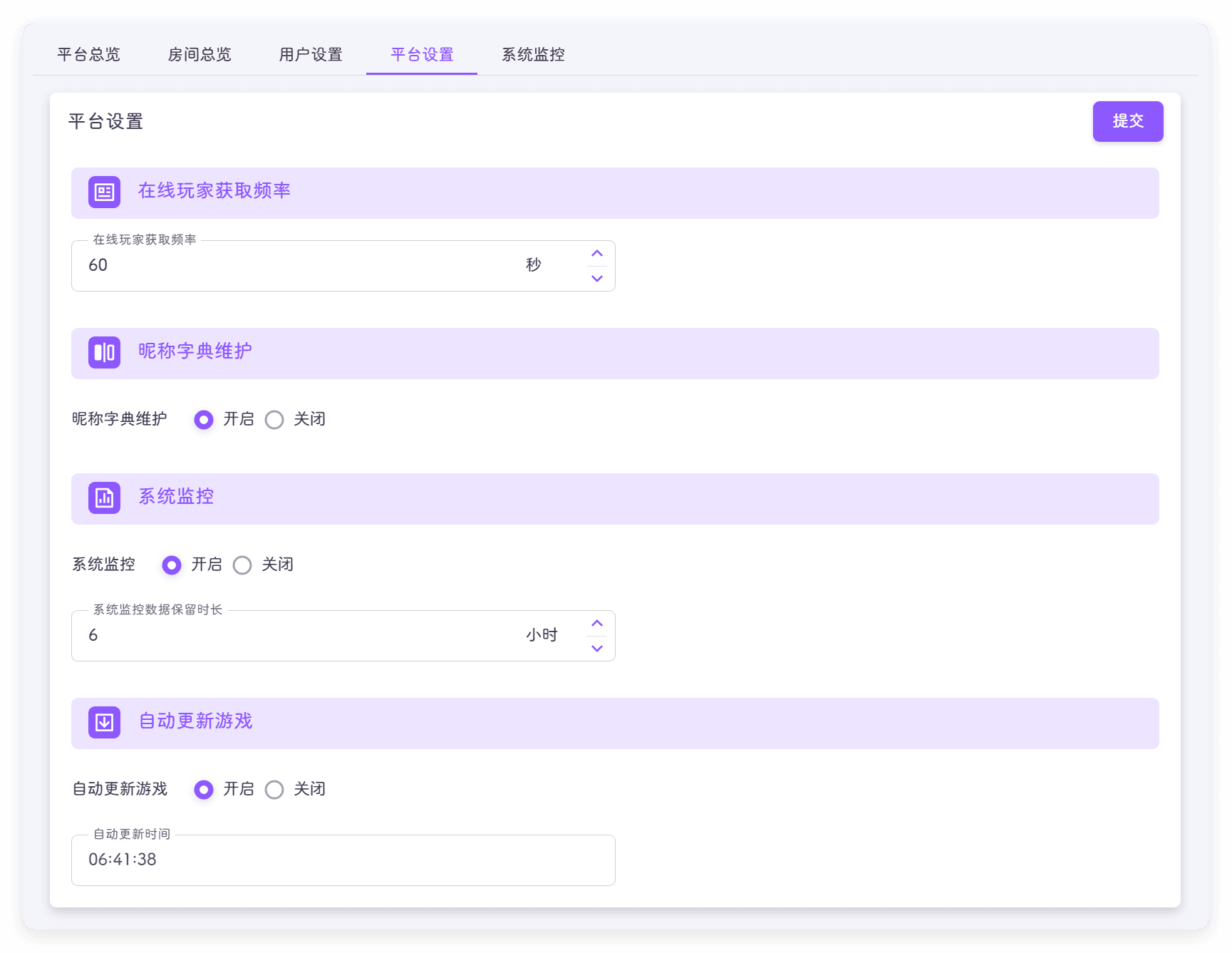This screenshot has height=953, width=1232.
Task: Click the auto update game download icon
Action: pyautogui.click(x=104, y=723)
